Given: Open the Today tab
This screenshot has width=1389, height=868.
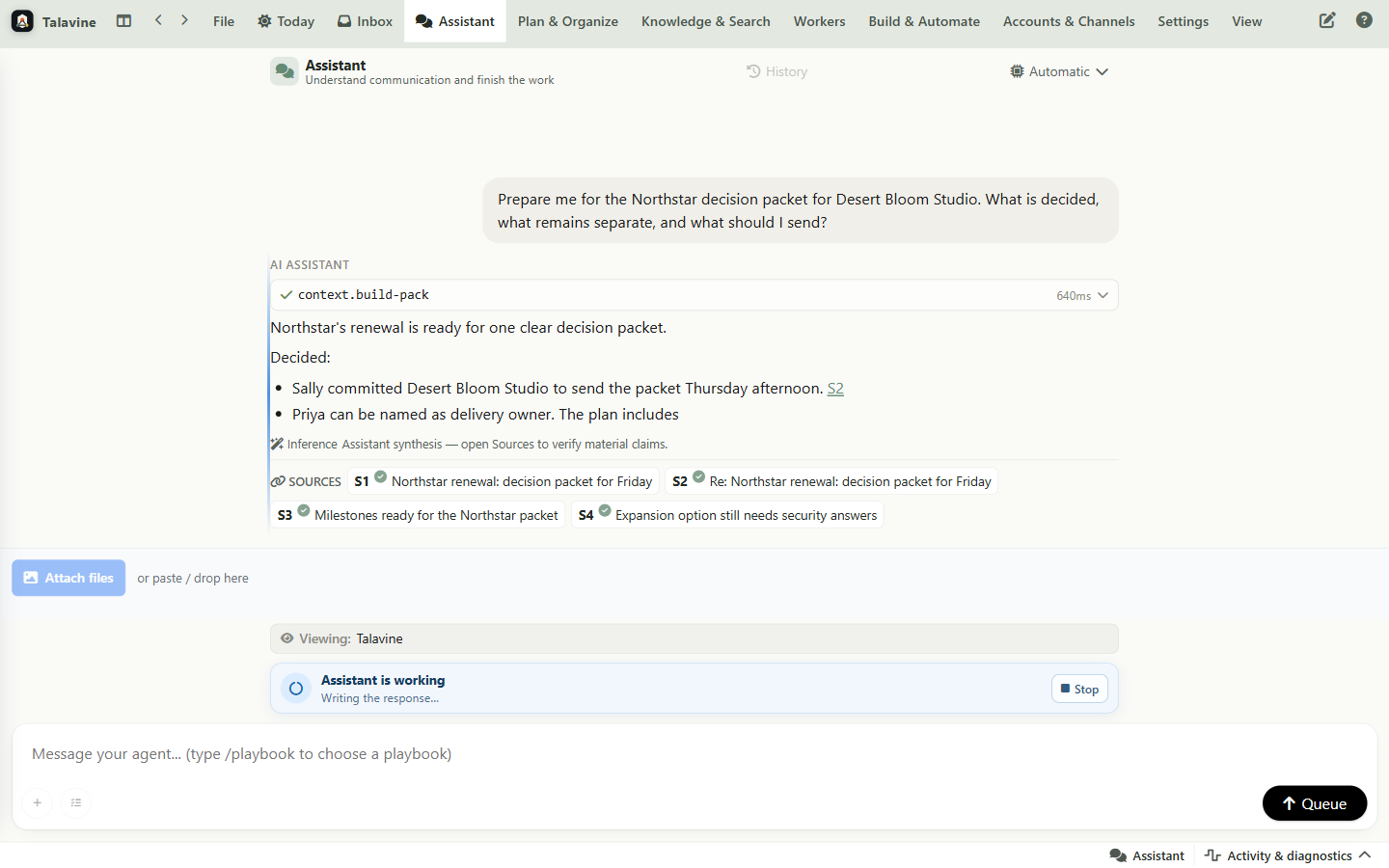Looking at the screenshot, I should (286, 21).
